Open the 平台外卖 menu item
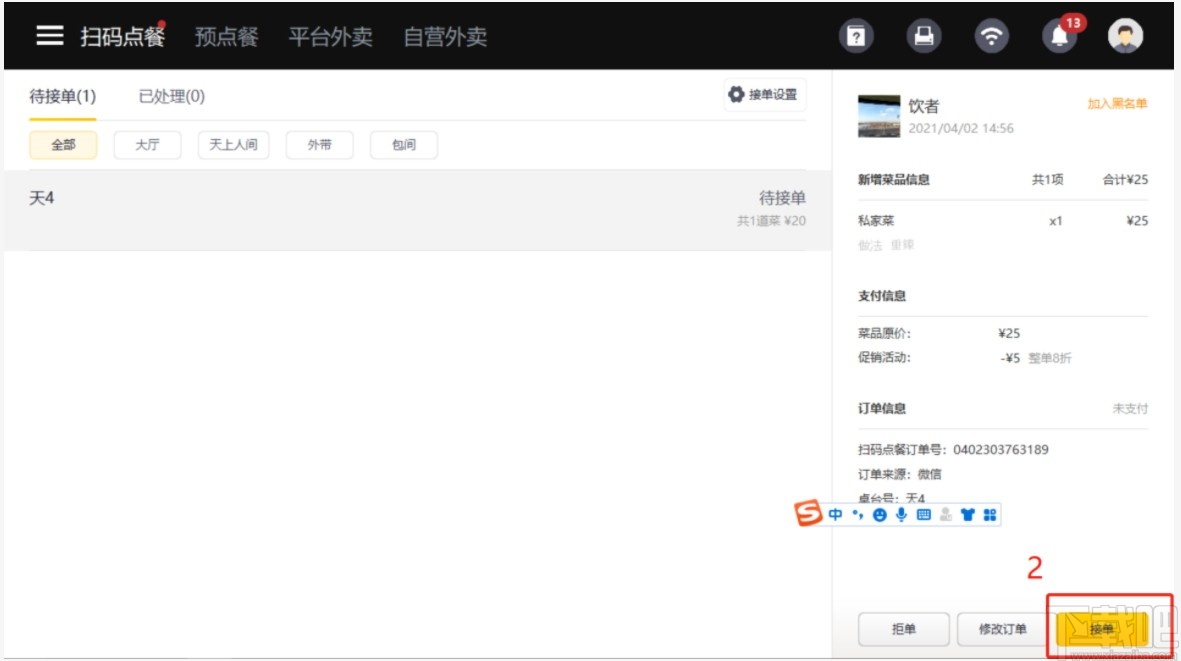 331,35
